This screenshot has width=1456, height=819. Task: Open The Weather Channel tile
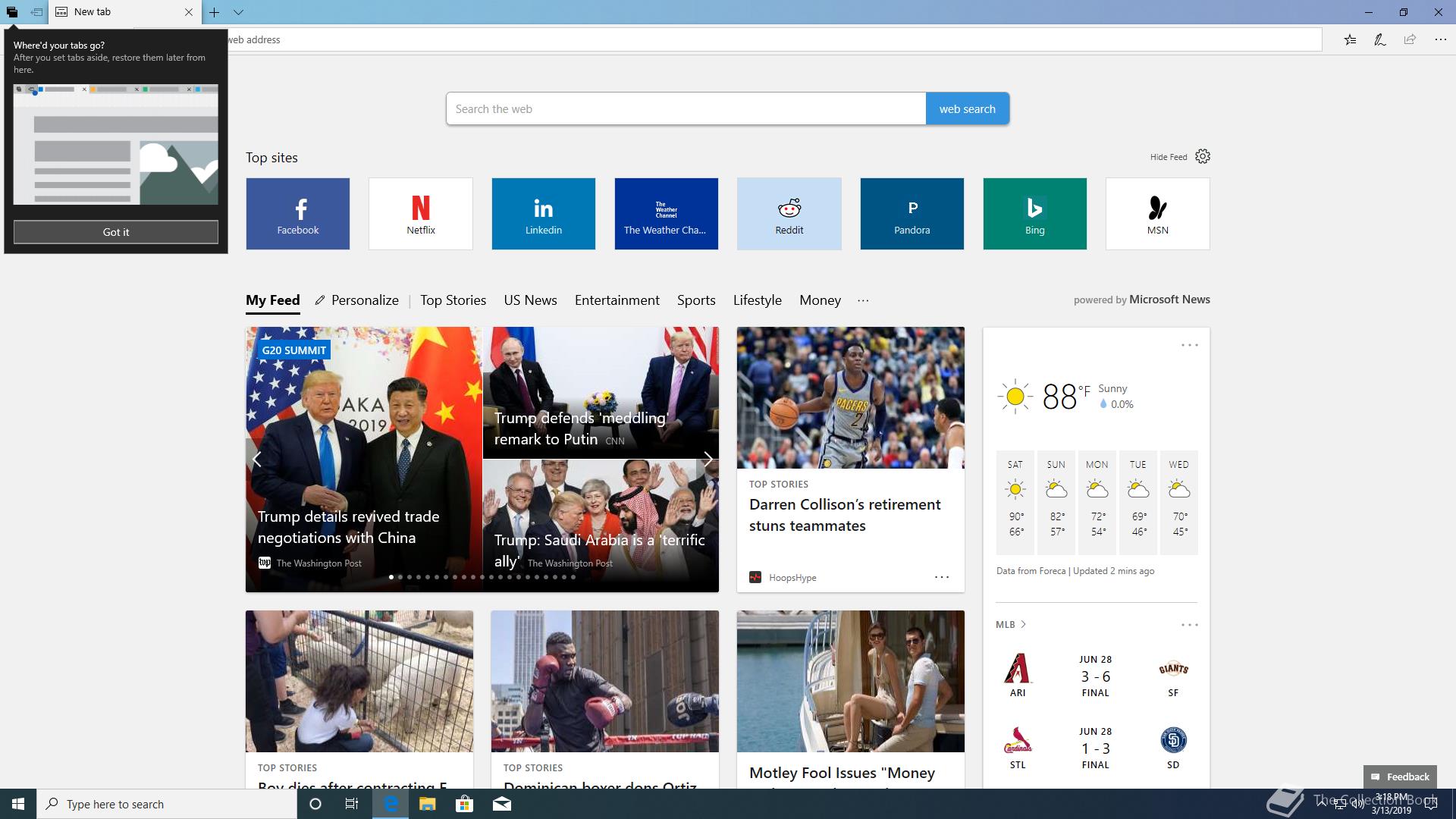(x=667, y=214)
